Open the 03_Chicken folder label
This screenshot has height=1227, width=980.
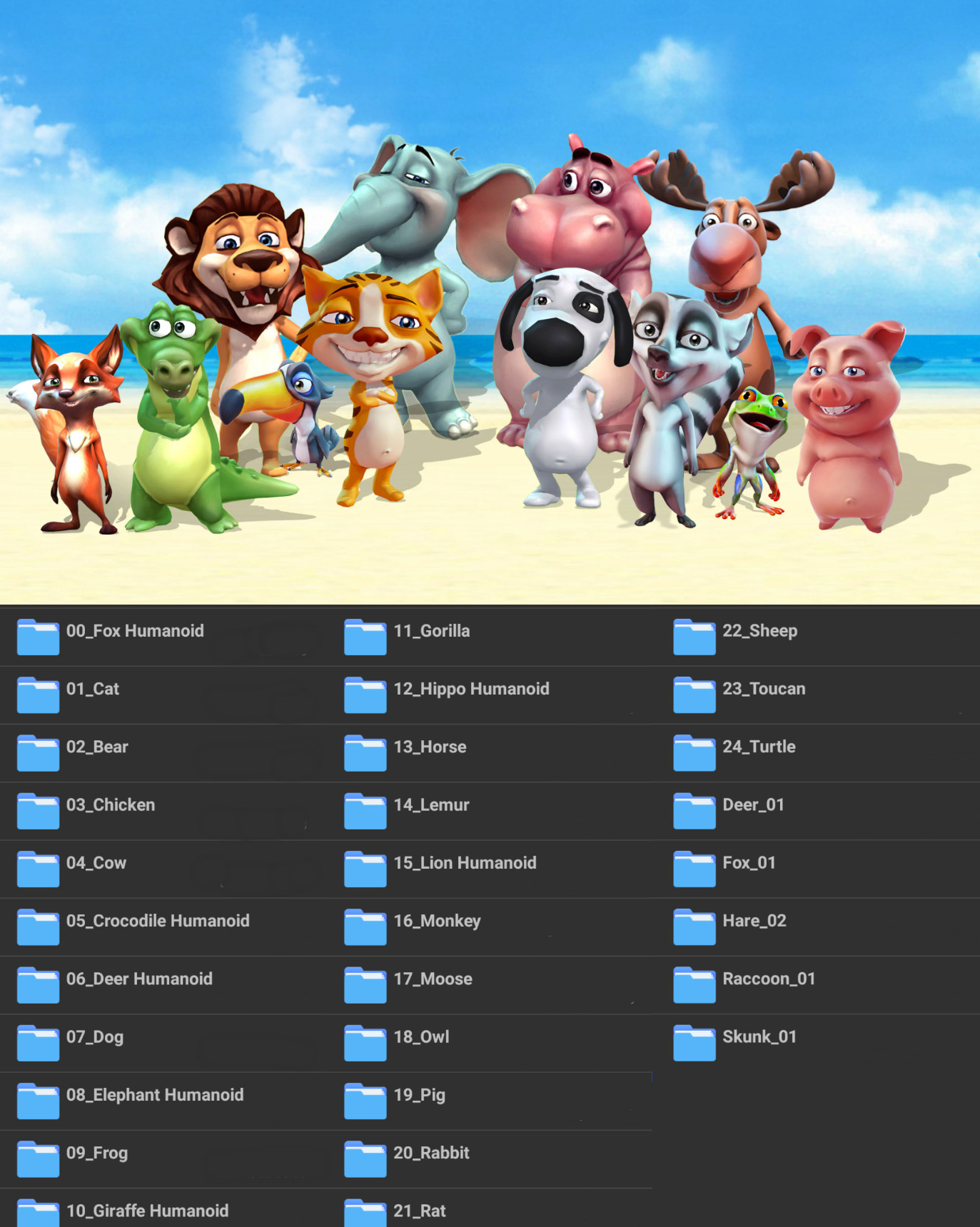tap(111, 804)
